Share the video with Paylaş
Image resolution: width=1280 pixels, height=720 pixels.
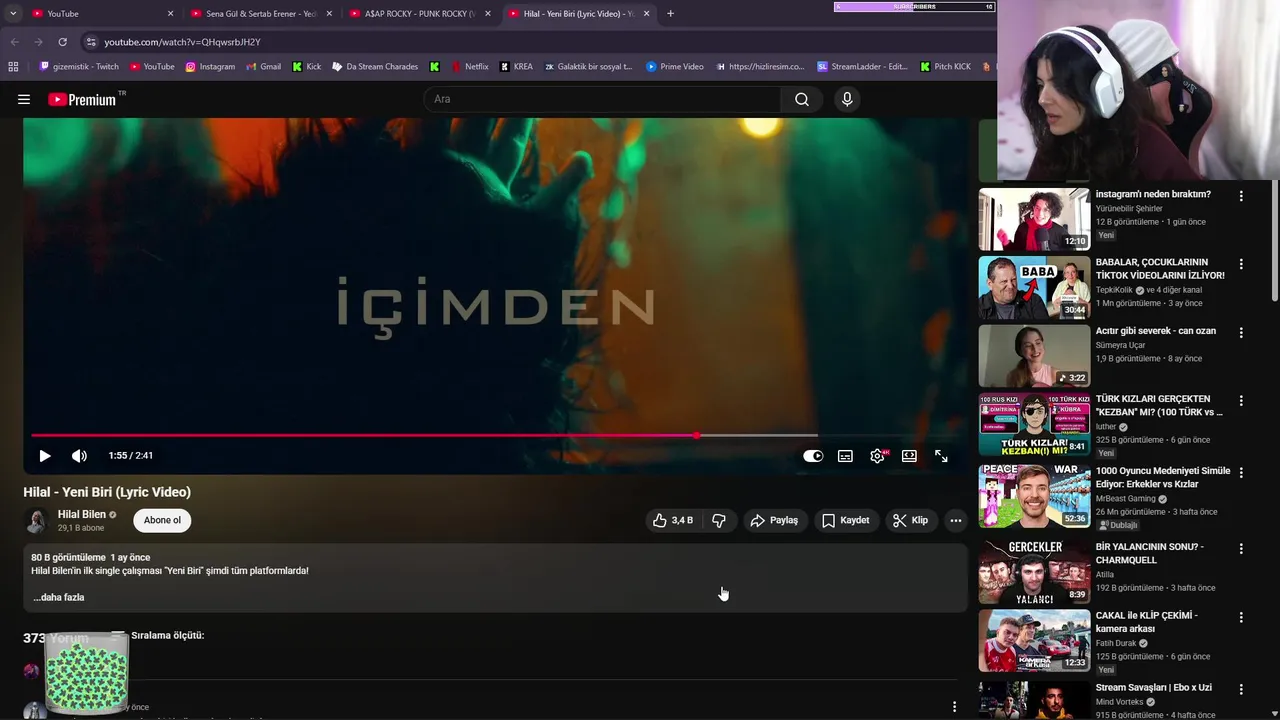point(774,520)
